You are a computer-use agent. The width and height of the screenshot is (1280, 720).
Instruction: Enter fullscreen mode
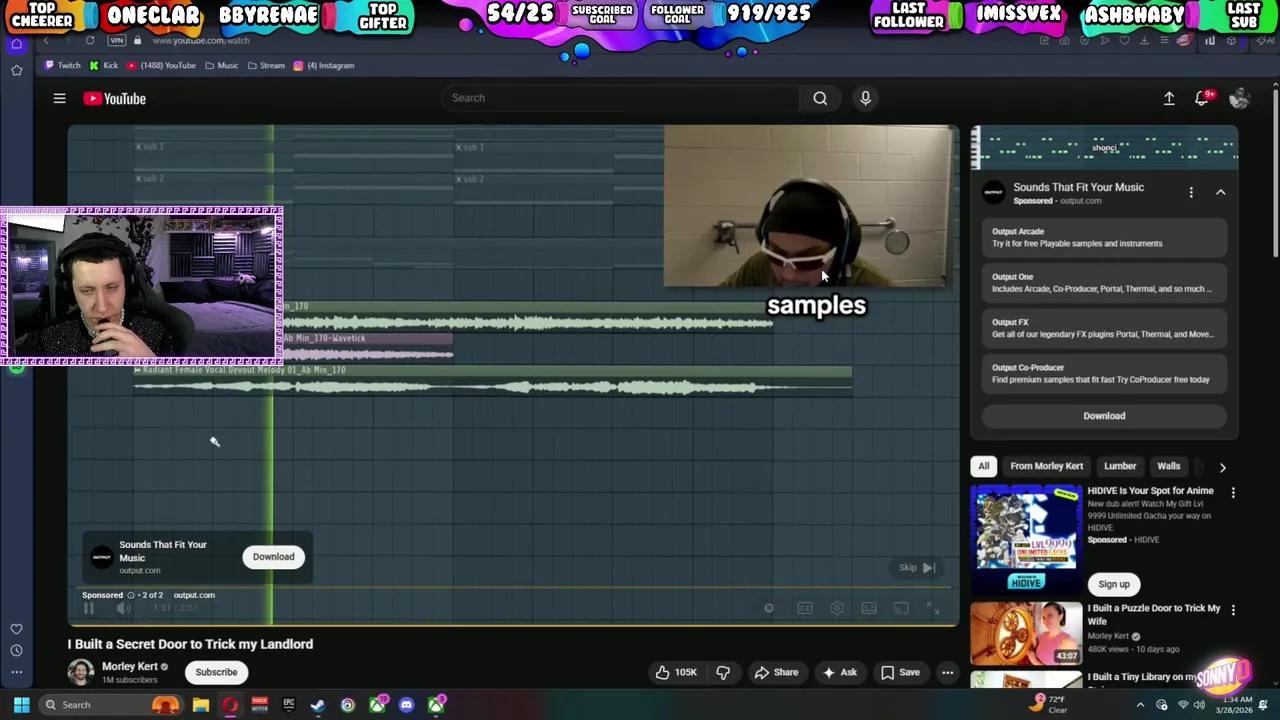(932, 608)
